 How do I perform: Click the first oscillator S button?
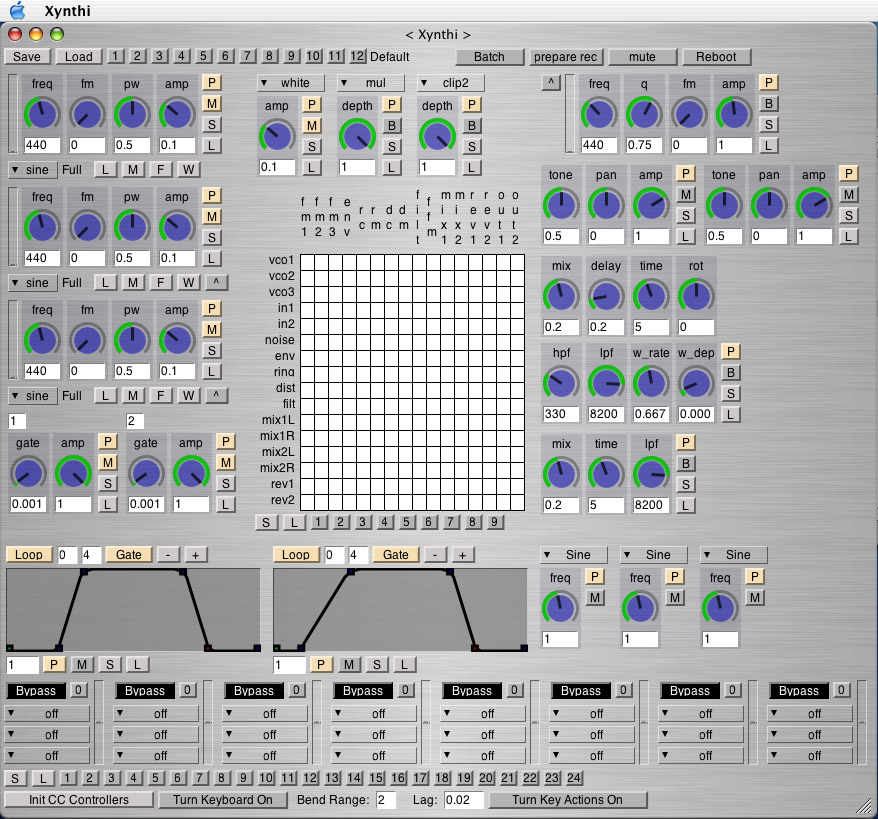212,124
